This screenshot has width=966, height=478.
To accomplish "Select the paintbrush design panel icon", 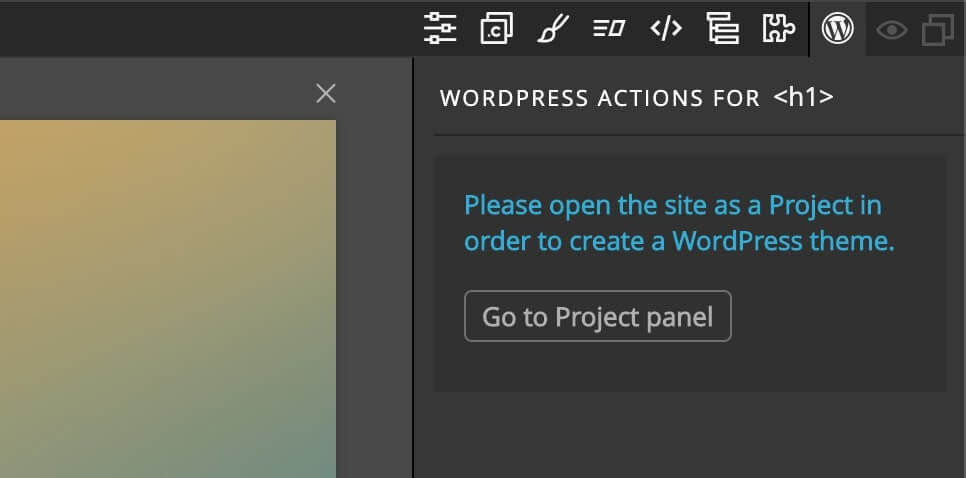I will point(553,28).
